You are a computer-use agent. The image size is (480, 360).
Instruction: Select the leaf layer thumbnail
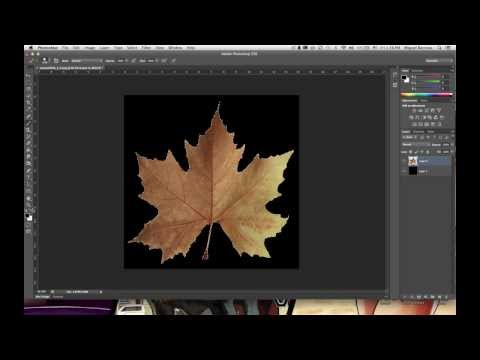coord(413,161)
